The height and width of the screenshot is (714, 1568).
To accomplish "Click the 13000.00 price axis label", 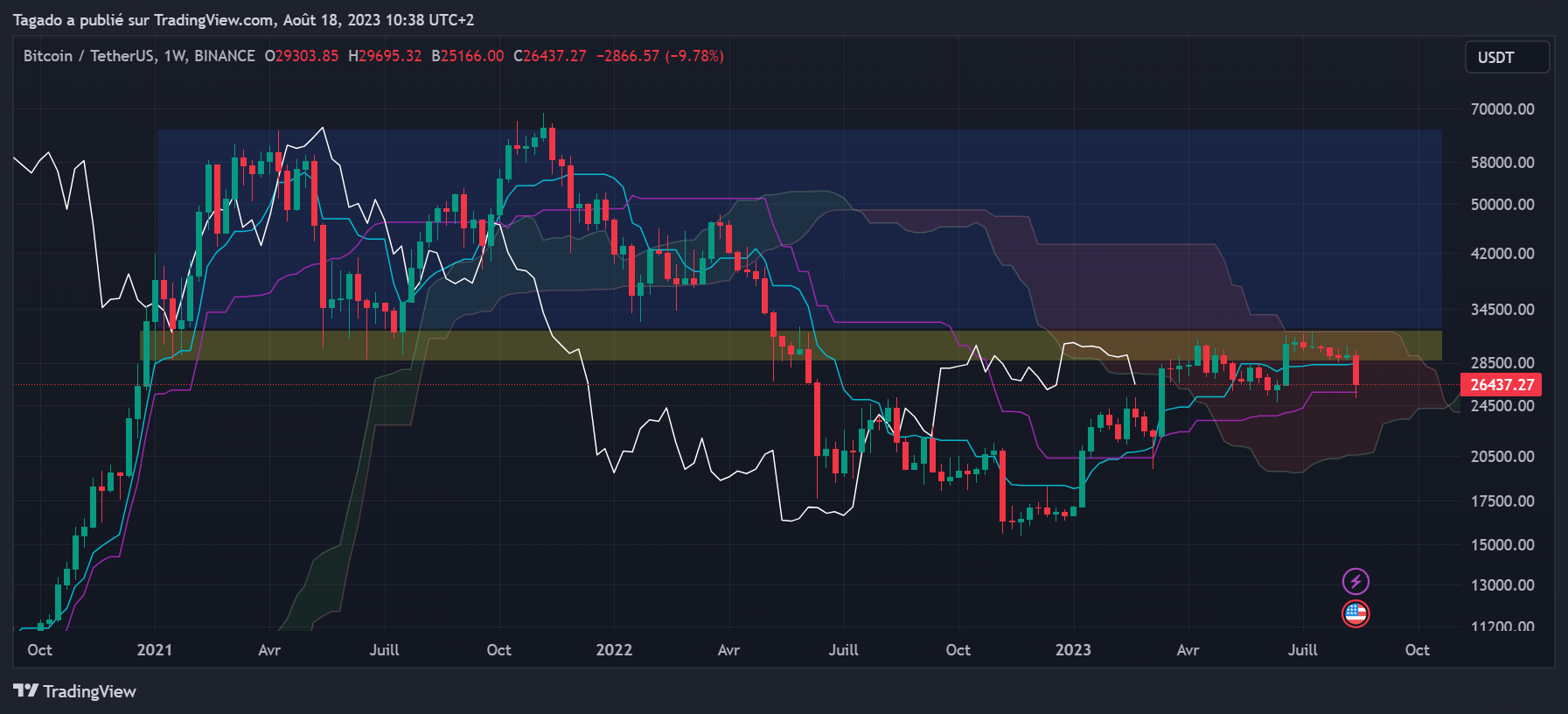I will (x=1502, y=585).
